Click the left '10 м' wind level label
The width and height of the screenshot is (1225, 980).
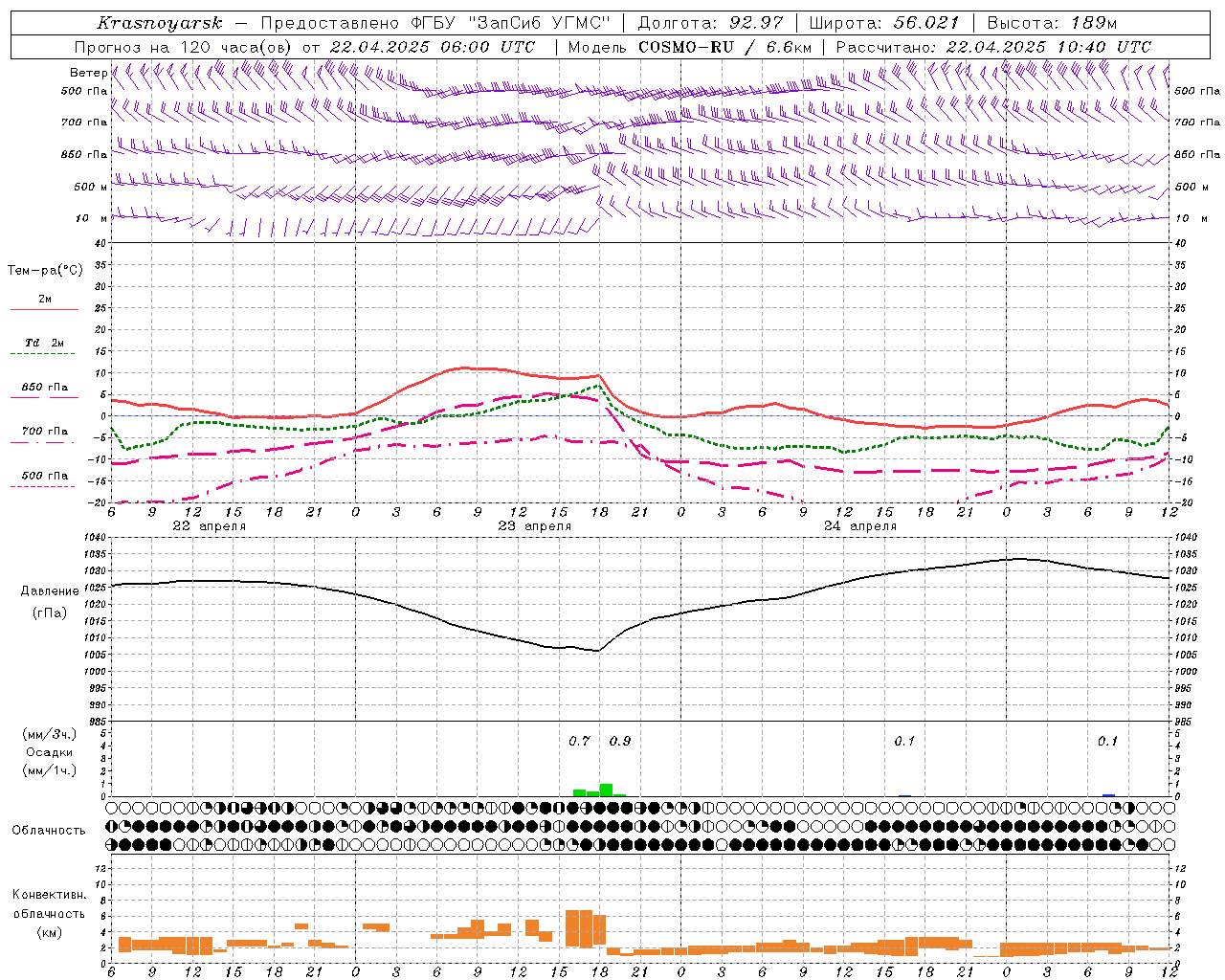click(91, 218)
